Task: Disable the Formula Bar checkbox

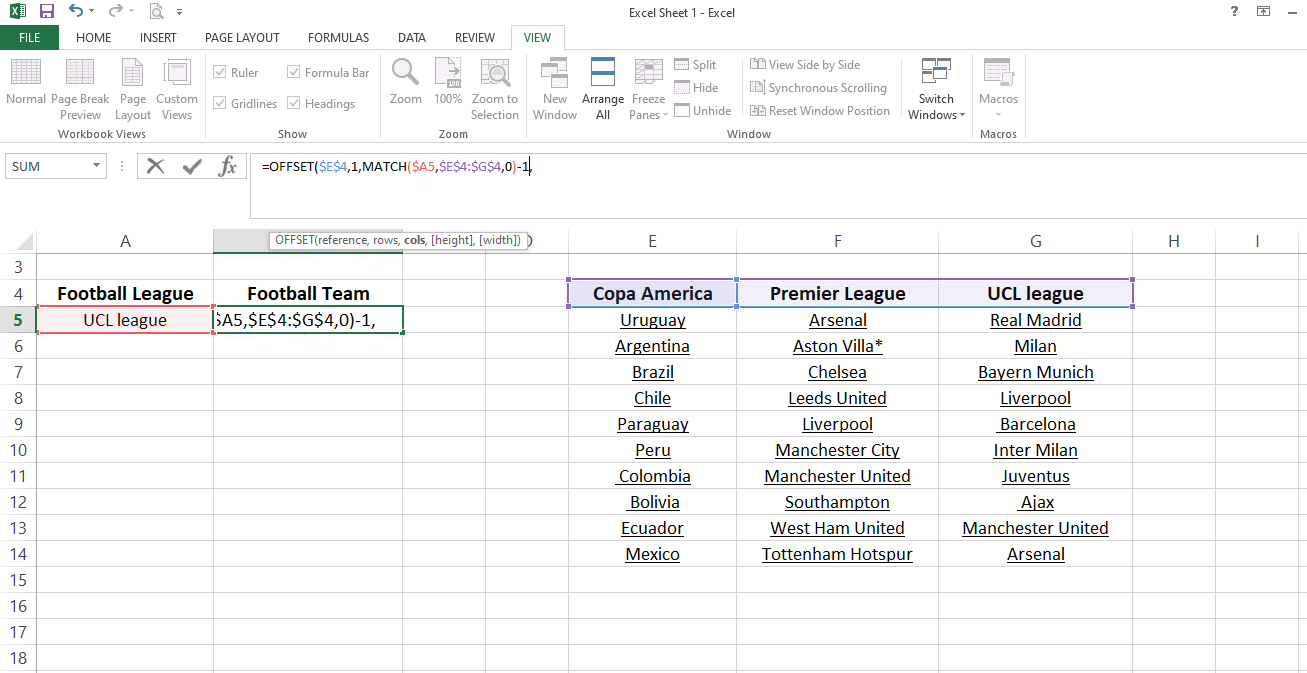Action: click(294, 73)
